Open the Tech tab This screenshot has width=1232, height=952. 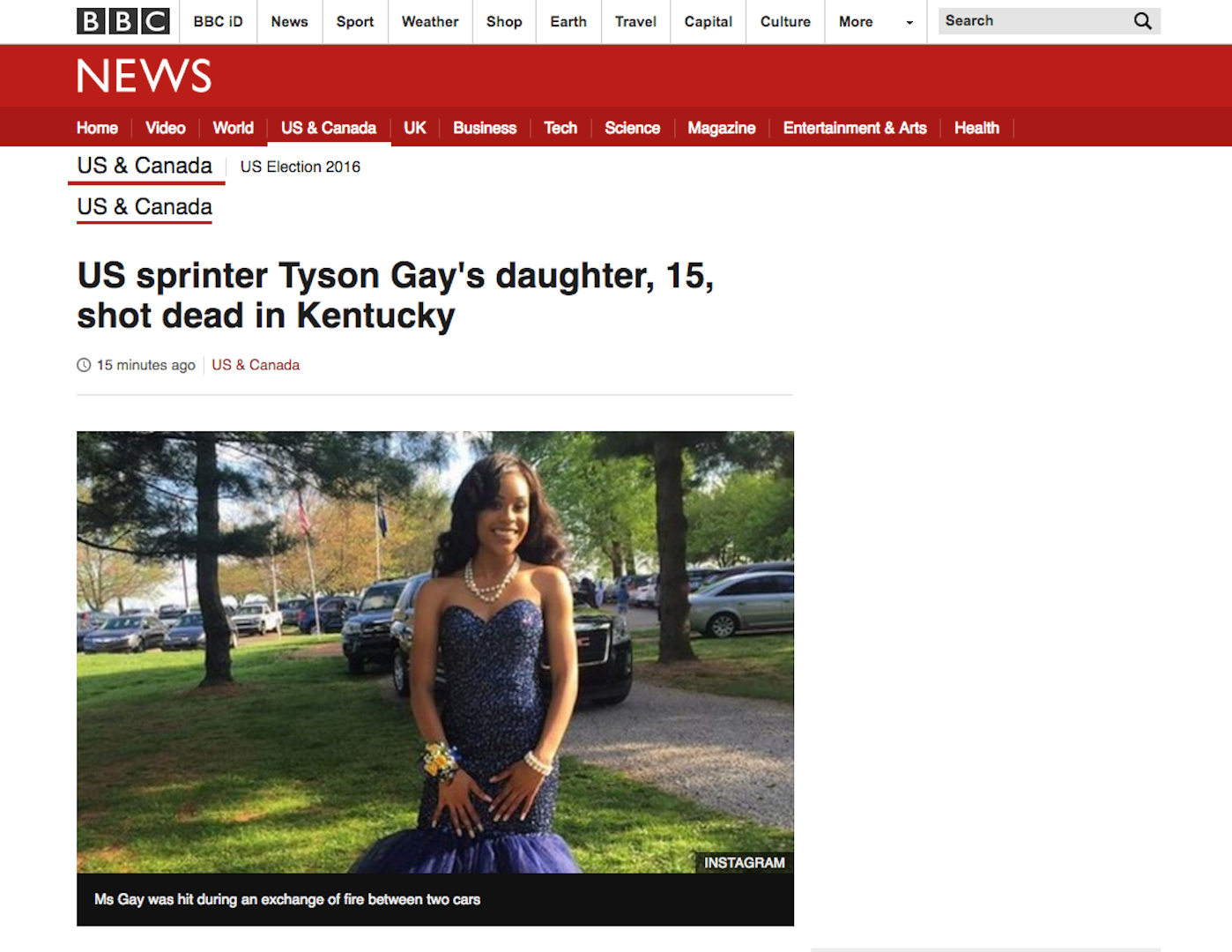pos(560,128)
